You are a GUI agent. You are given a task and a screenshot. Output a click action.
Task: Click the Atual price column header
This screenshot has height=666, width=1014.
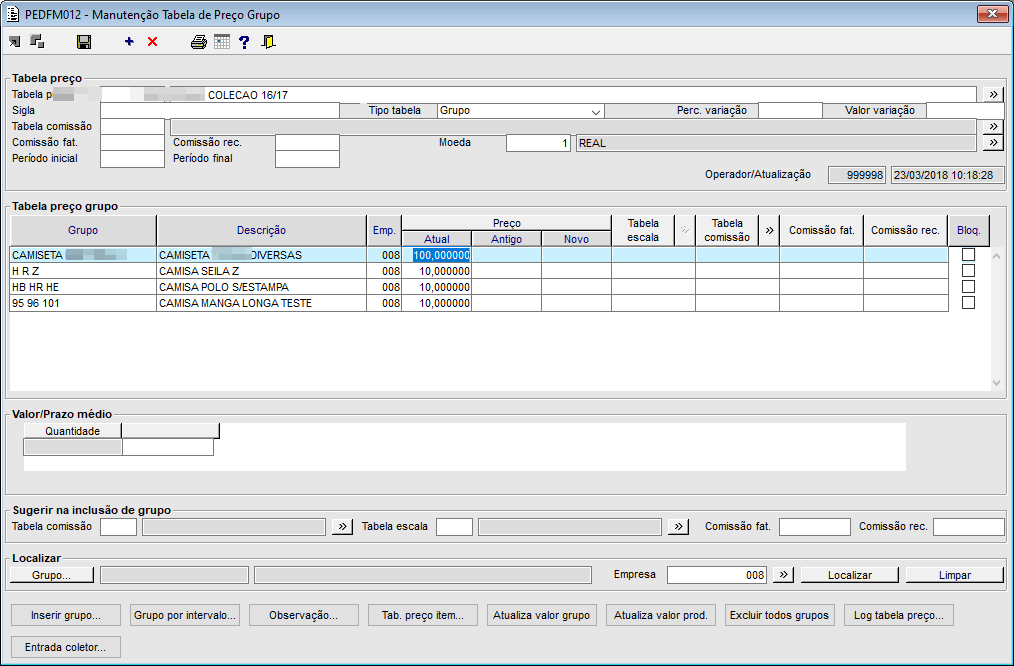437,239
